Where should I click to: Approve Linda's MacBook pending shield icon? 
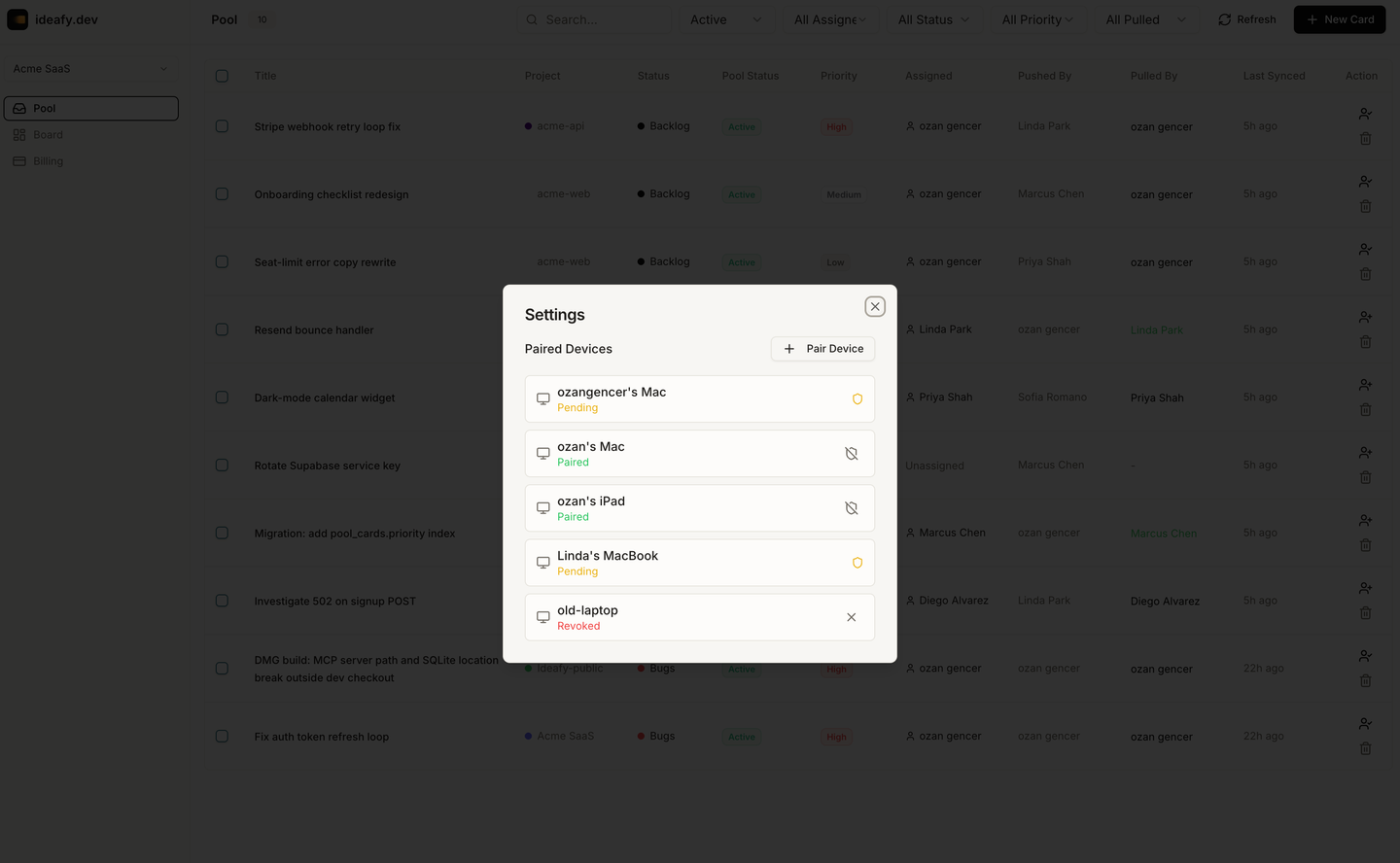857,563
